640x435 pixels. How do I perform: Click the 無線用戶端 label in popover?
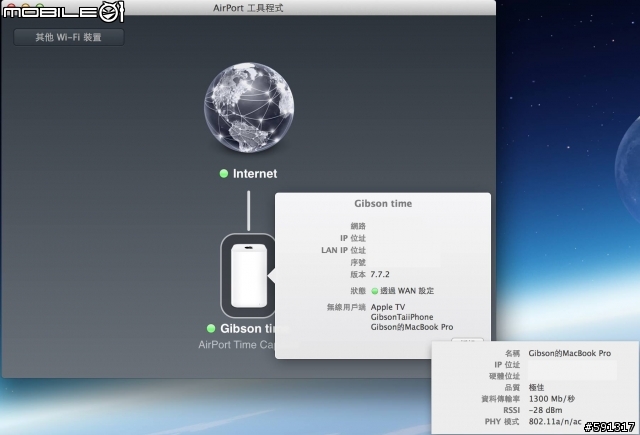pyautogui.click(x=346, y=307)
